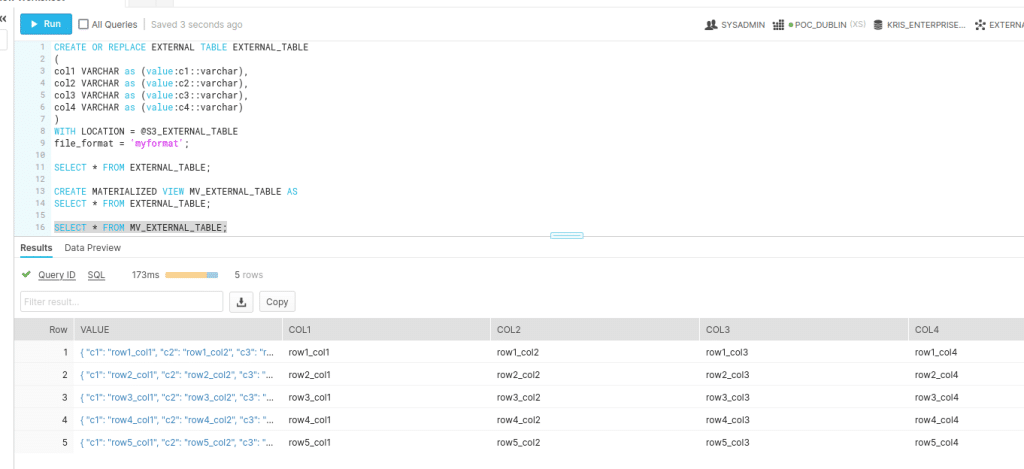Click the green query success checkmark

tap(26, 274)
